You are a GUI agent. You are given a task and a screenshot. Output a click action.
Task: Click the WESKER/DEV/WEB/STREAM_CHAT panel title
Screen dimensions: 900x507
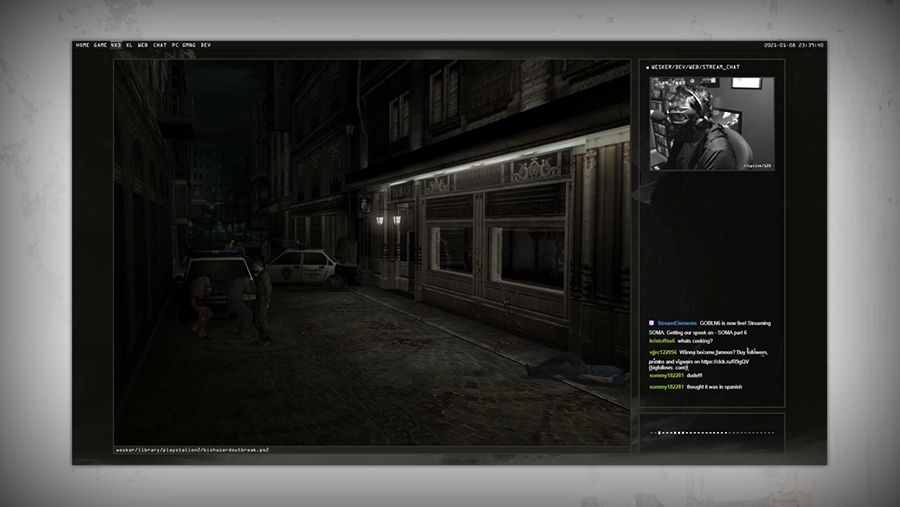(695, 67)
